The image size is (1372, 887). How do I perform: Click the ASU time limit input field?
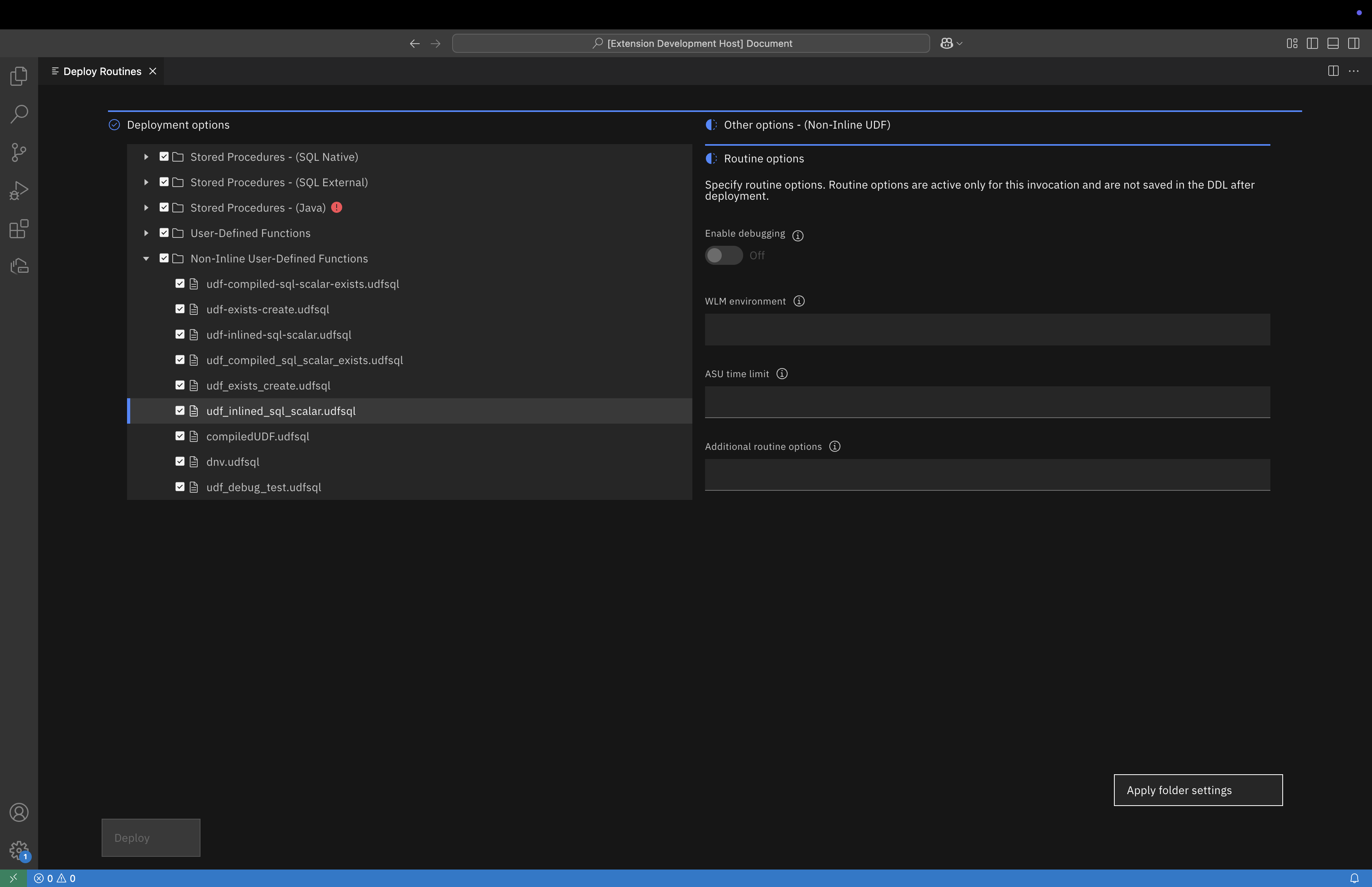pos(987,402)
